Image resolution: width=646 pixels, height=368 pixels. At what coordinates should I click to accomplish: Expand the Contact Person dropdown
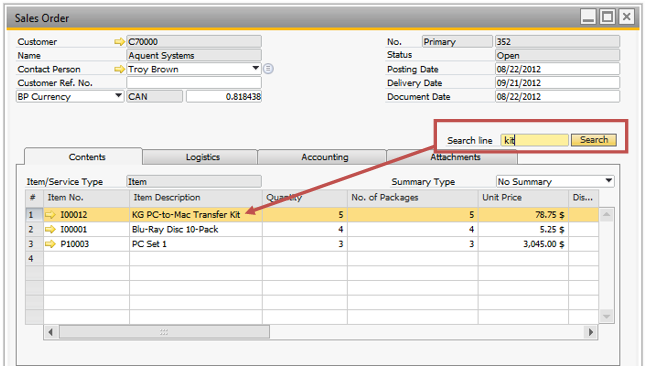pyautogui.click(x=255, y=68)
